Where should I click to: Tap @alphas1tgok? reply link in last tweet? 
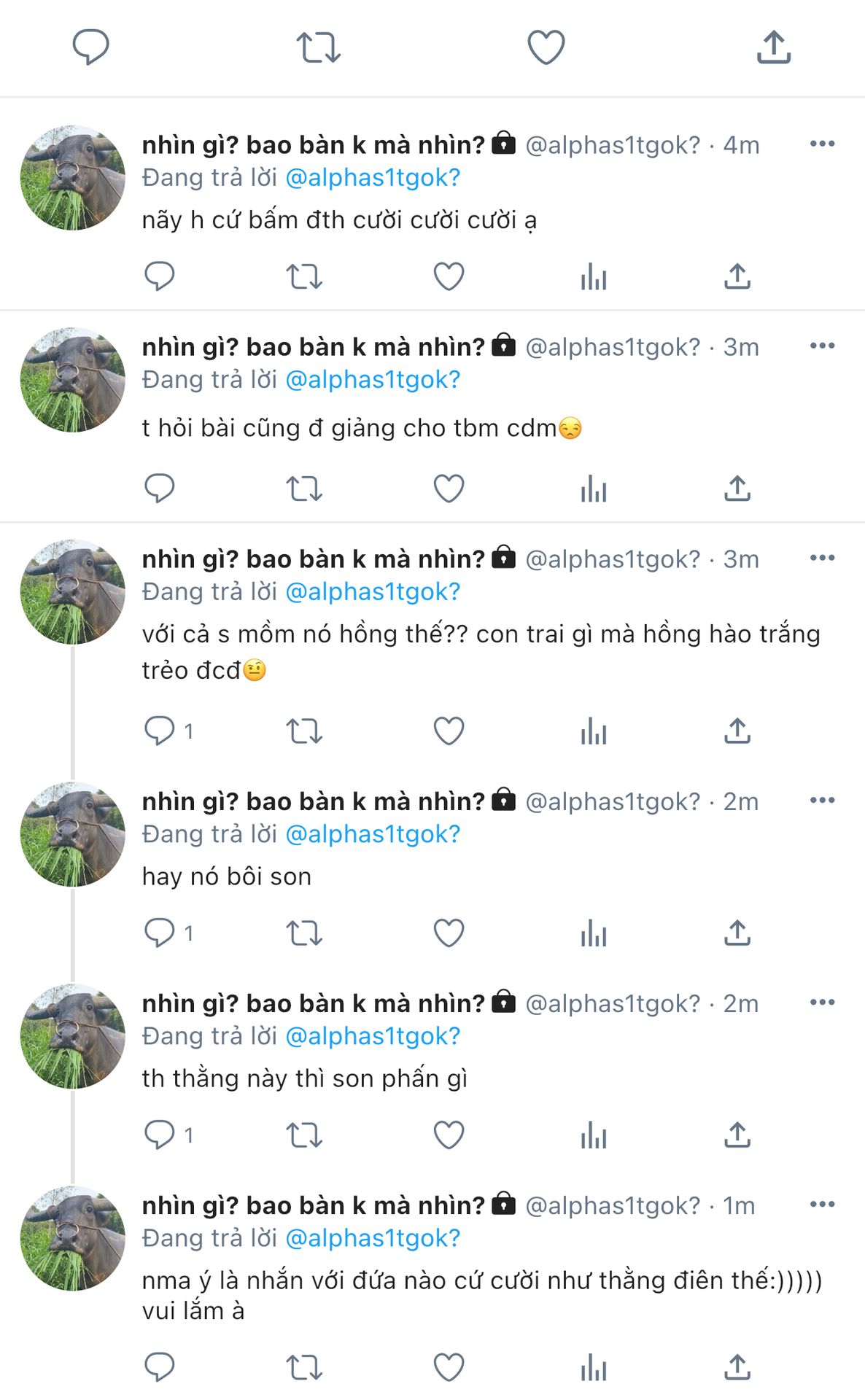[x=373, y=1238]
